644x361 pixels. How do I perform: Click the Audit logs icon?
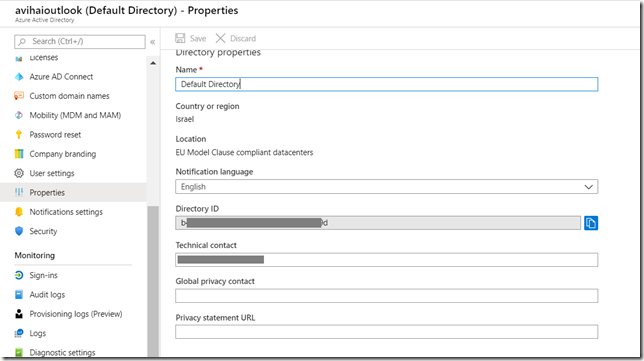[x=19, y=294]
